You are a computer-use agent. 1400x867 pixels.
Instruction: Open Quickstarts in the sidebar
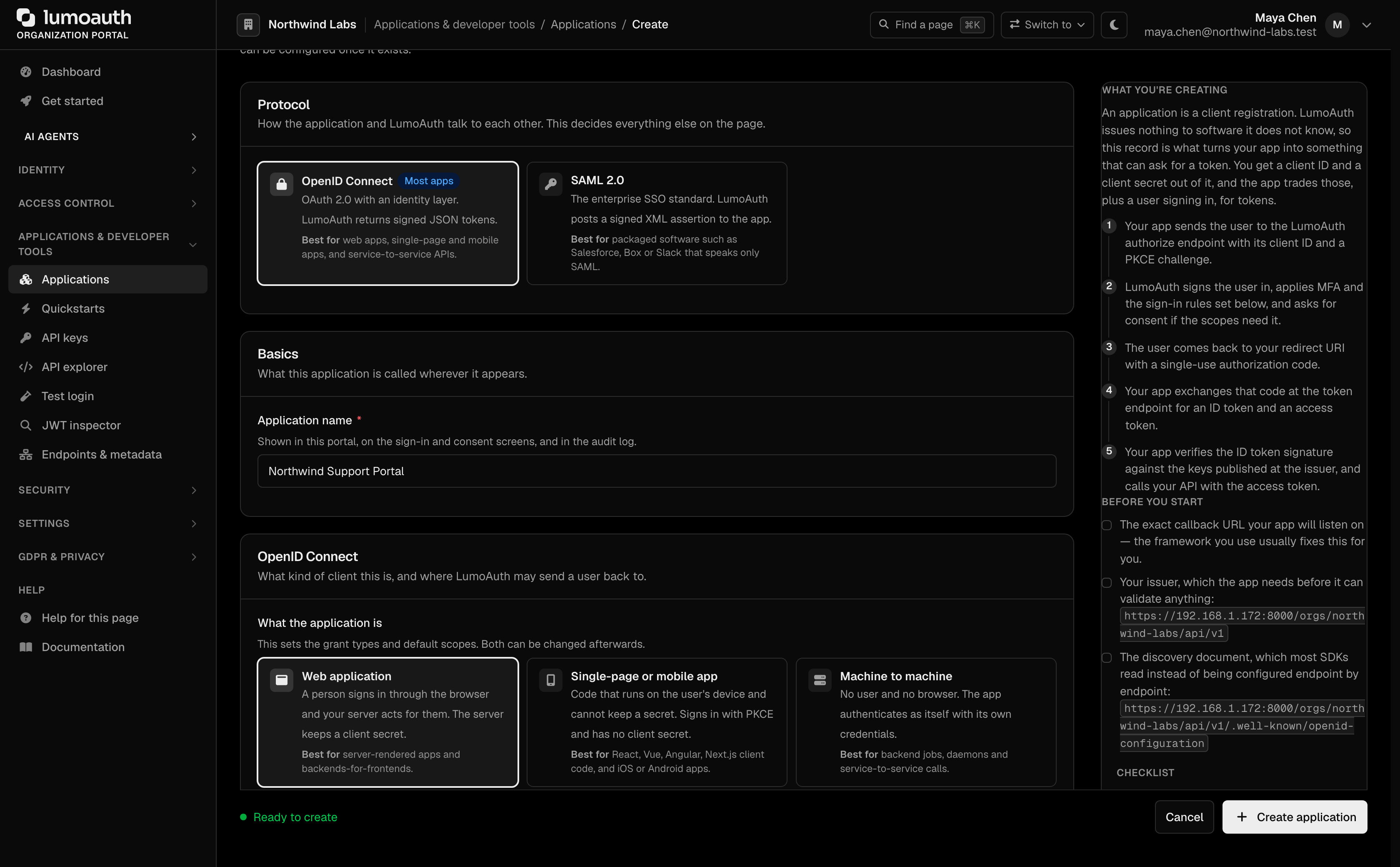pos(108,308)
